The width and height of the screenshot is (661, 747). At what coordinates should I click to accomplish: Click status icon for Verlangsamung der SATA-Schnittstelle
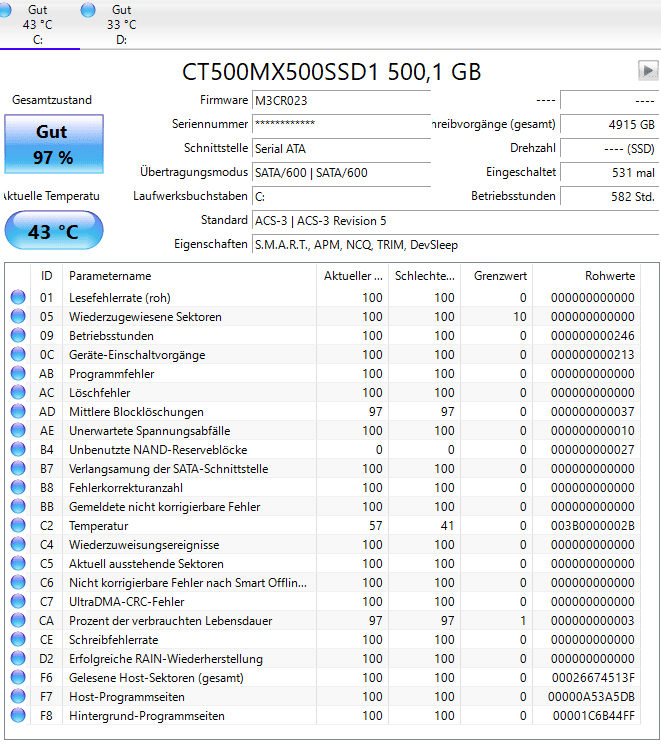tap(18, 468)
